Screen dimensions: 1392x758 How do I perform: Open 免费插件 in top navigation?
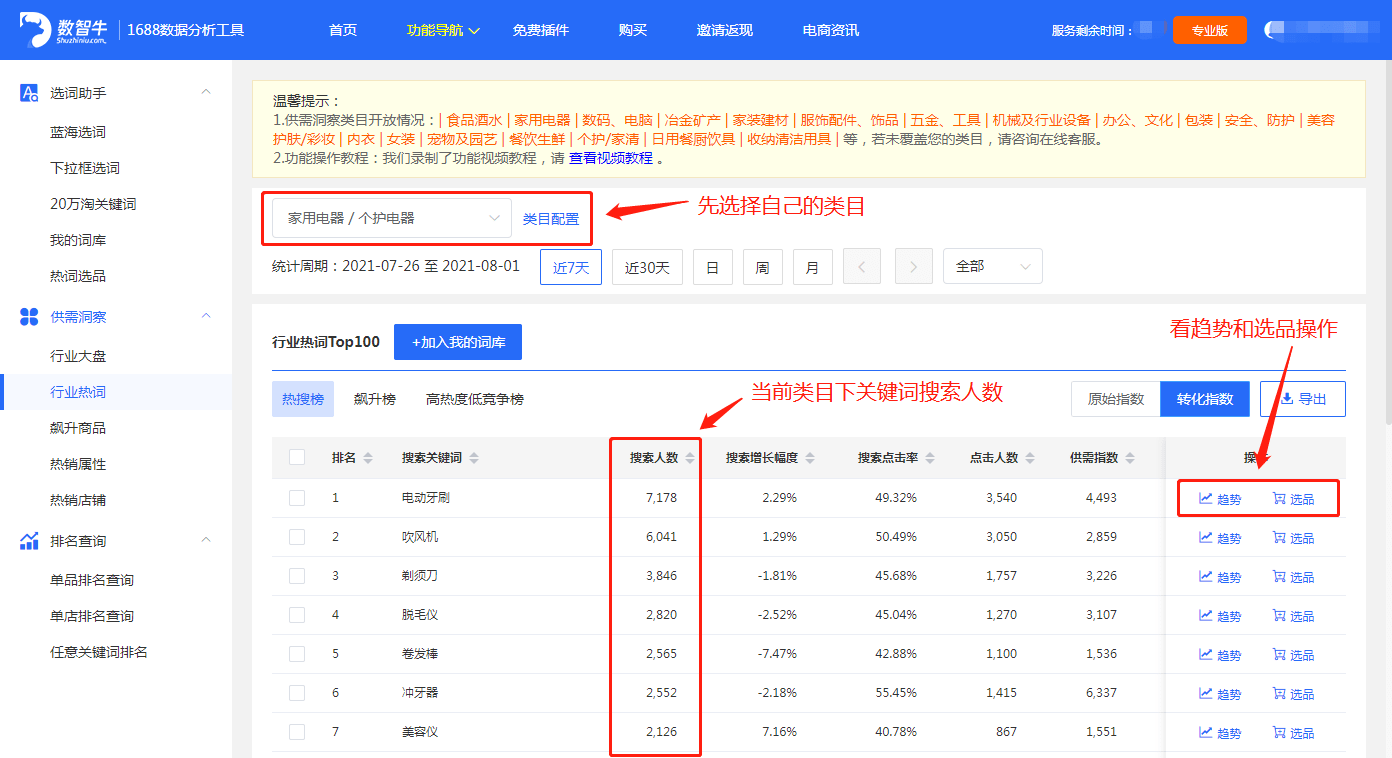541,30
